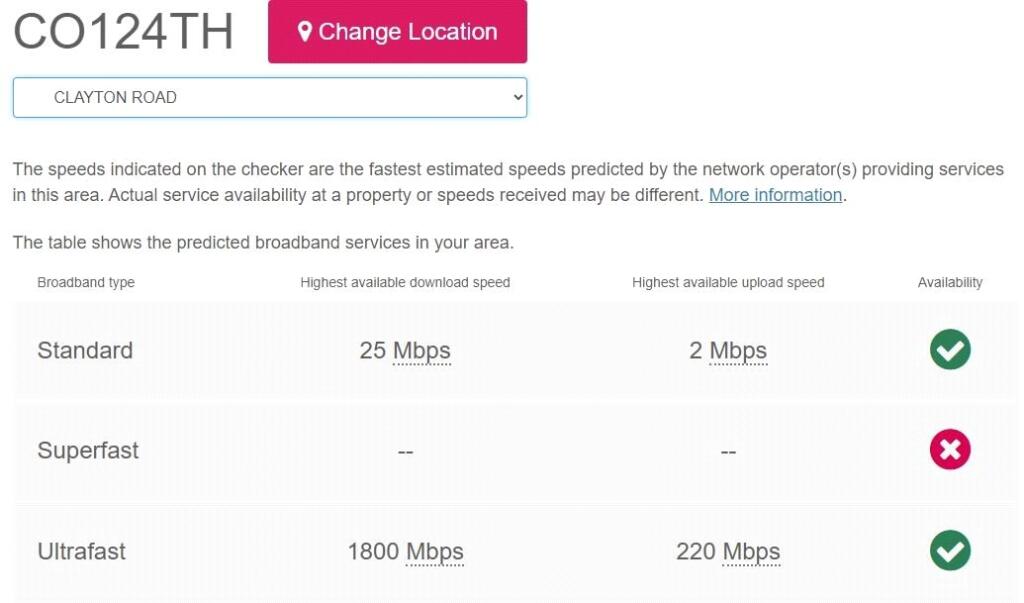Click the green checkmark beside Ultrafast broadband
The height and width of the screenshot is (603, 1024).
[x=950, y=551]
